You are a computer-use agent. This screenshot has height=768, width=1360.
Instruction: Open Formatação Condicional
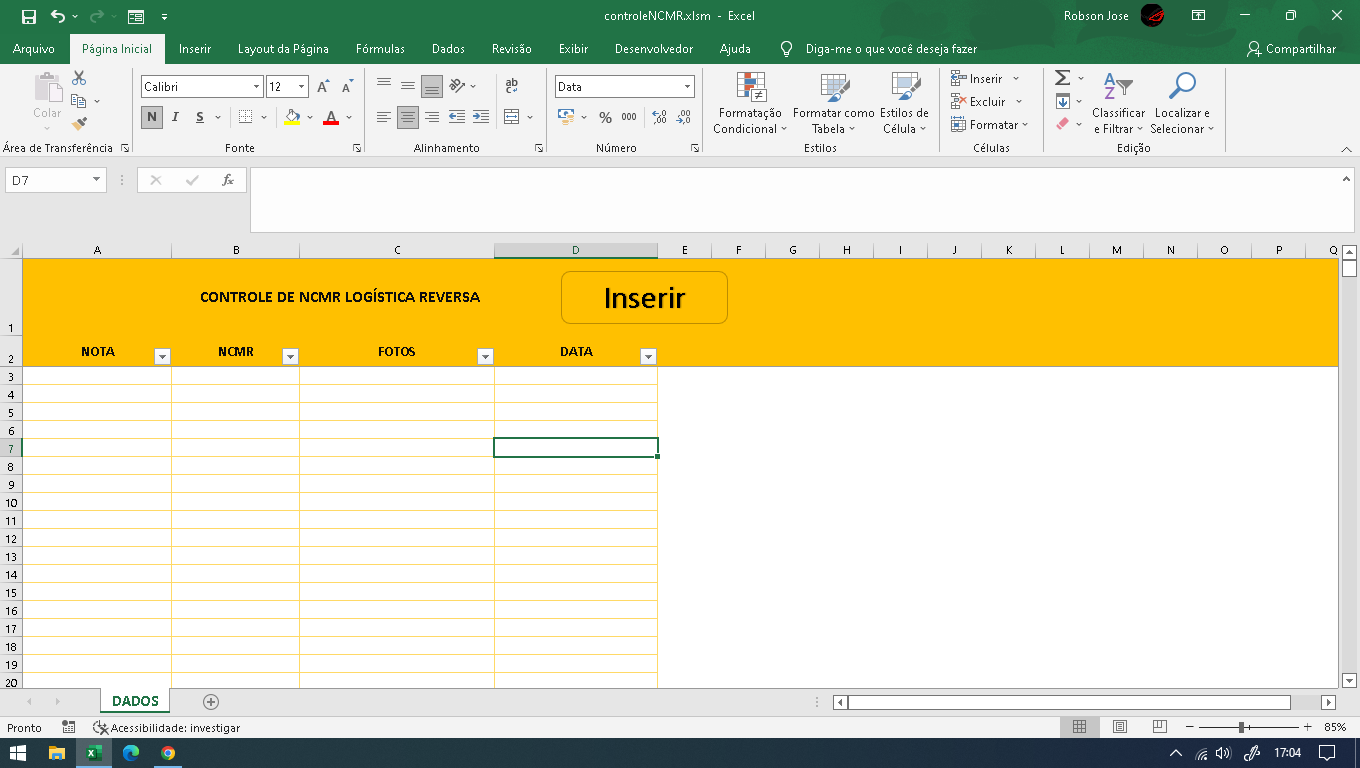coord(750,103)
